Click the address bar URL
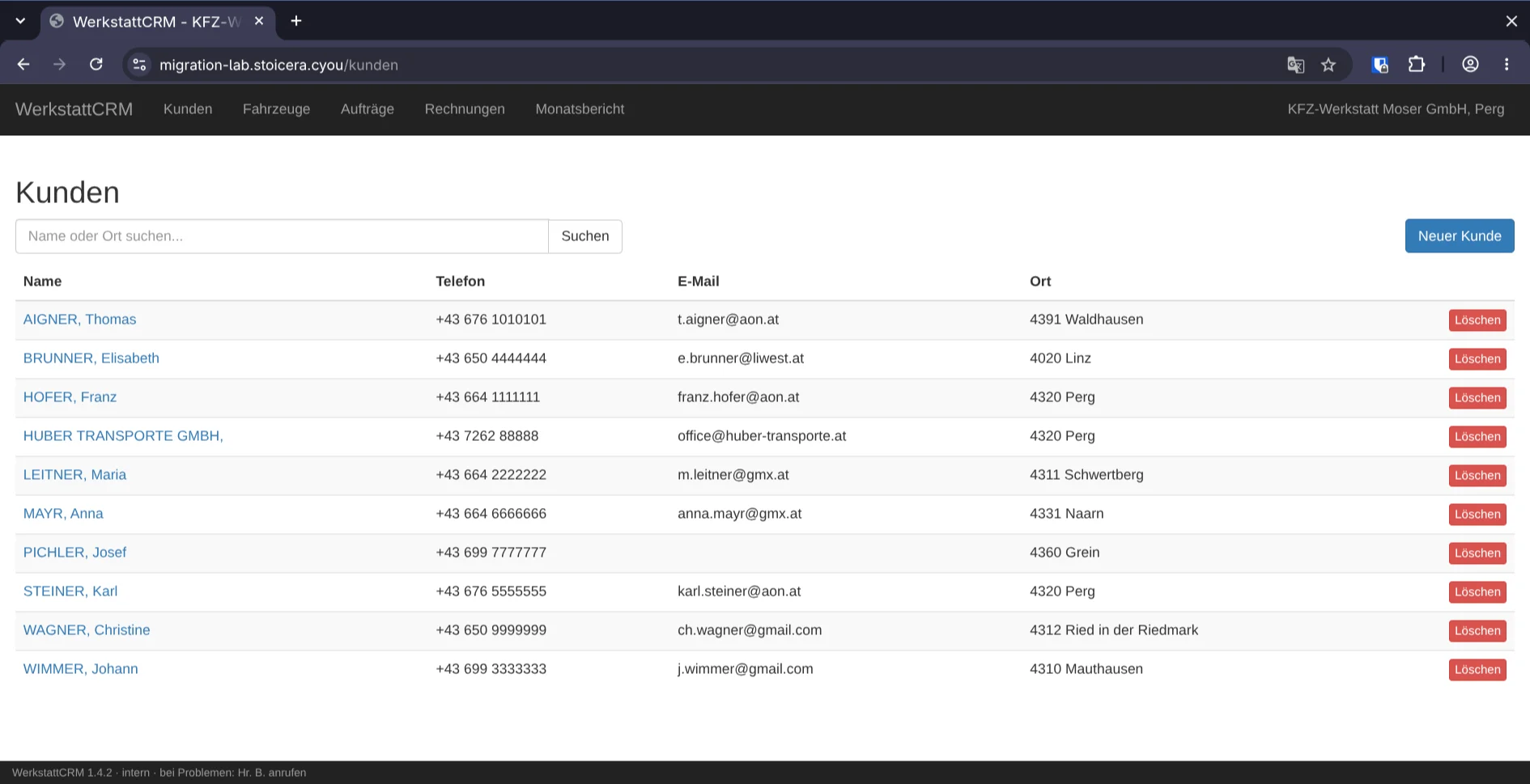Screen dimensions: 1530x784 pos(278,65)
